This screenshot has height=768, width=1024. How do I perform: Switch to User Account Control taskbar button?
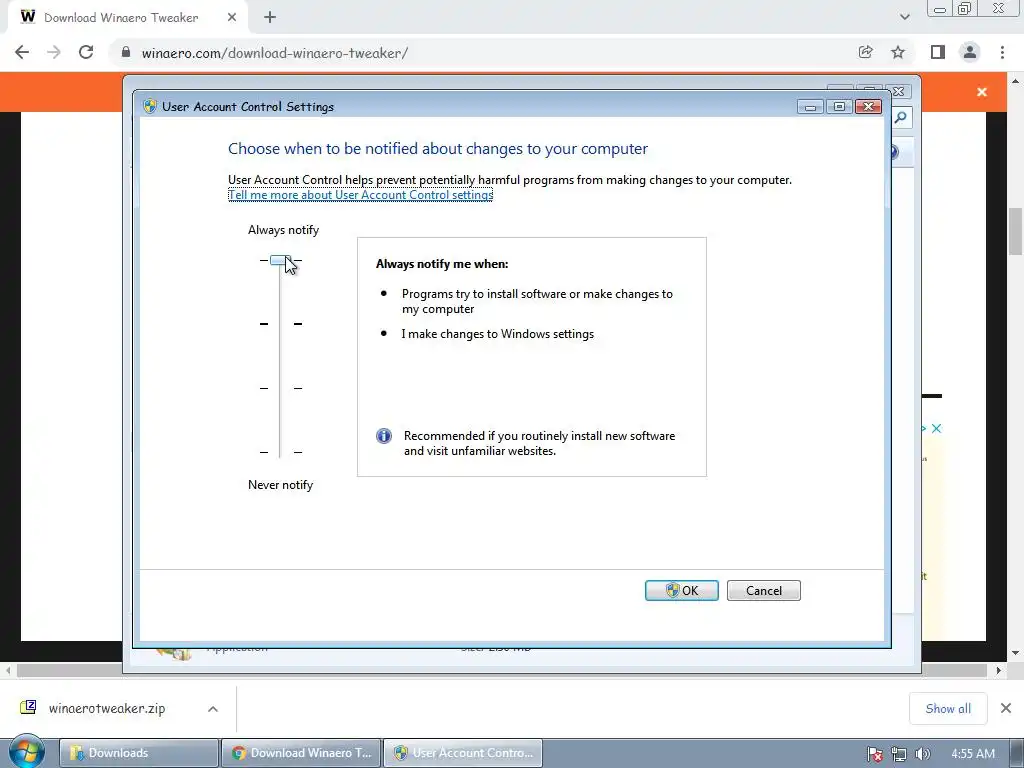[x=462, y=753]
